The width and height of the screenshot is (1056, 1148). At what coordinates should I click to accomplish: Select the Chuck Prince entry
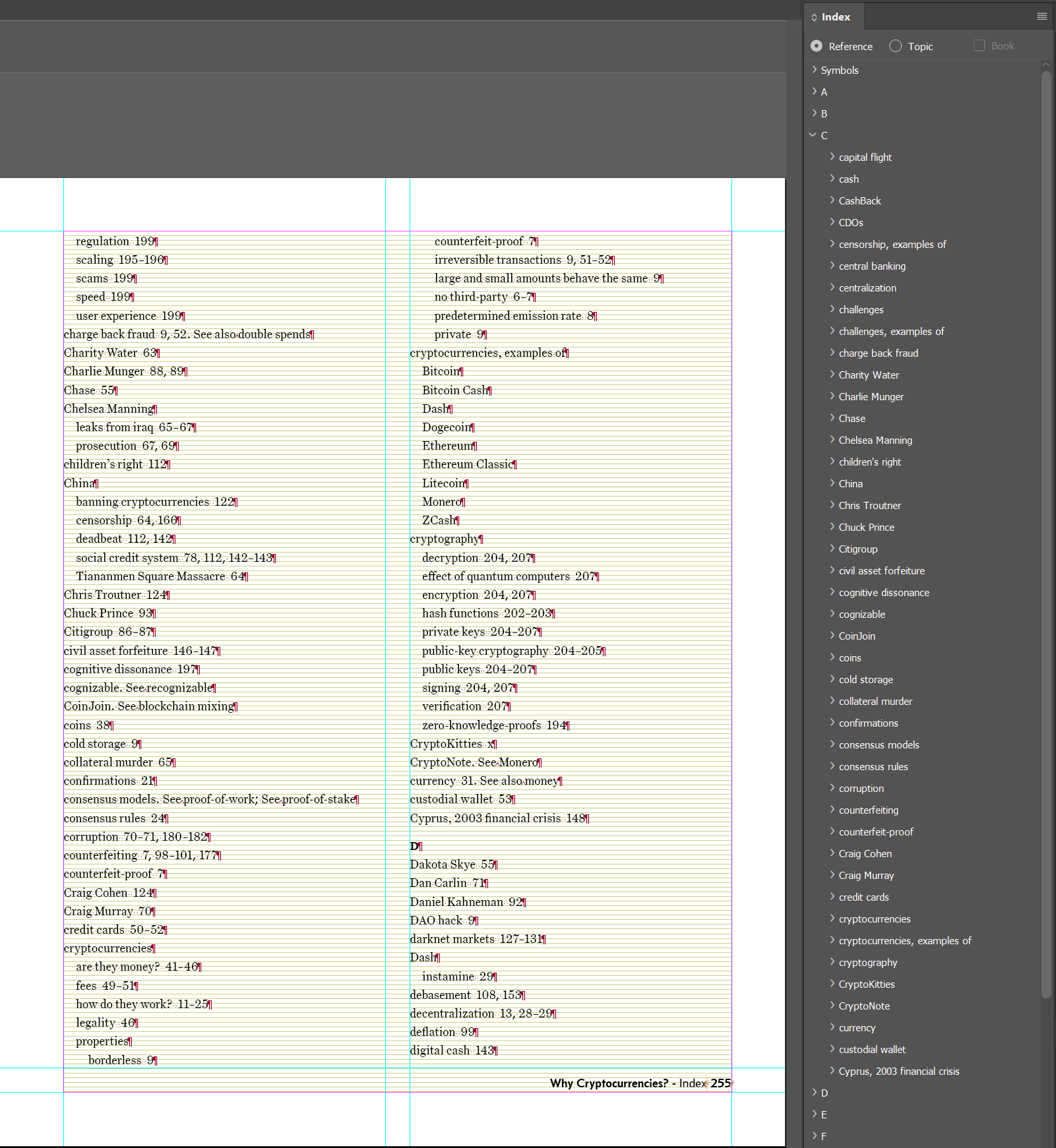866,528
